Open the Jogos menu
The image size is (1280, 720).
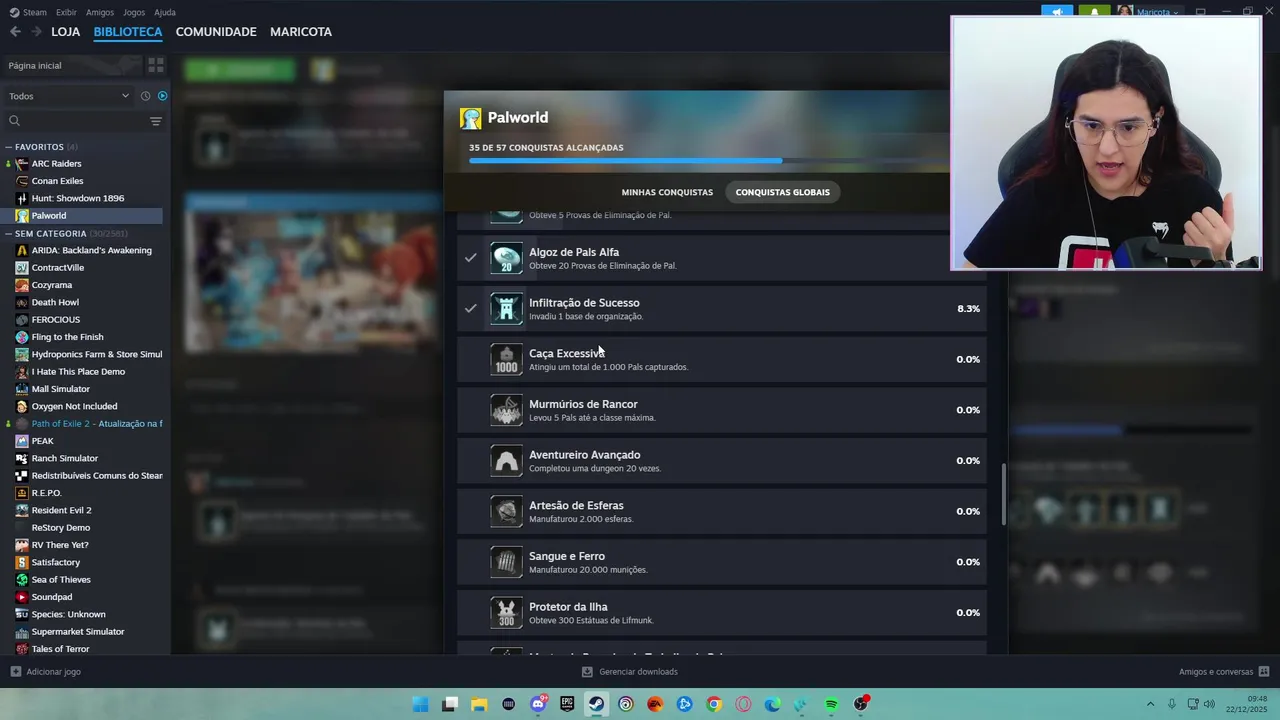point(134,12)
